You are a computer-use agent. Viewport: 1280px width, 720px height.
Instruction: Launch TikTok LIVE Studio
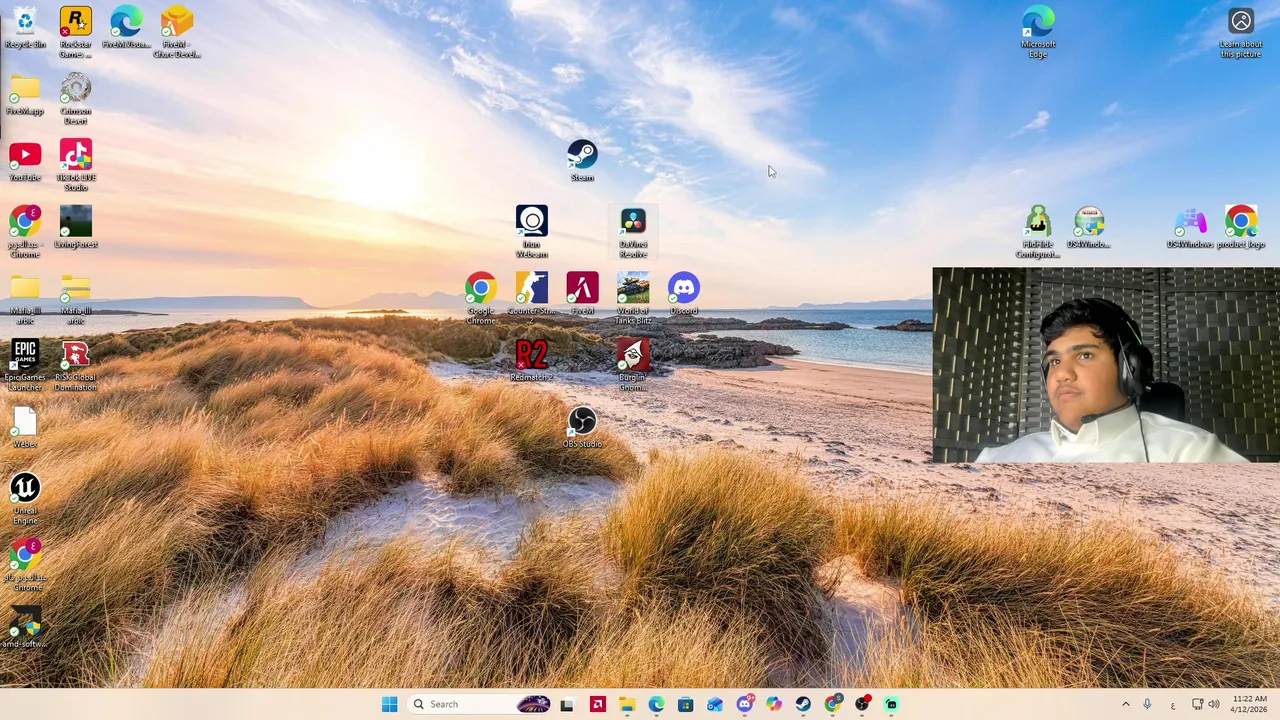[75, 166]
